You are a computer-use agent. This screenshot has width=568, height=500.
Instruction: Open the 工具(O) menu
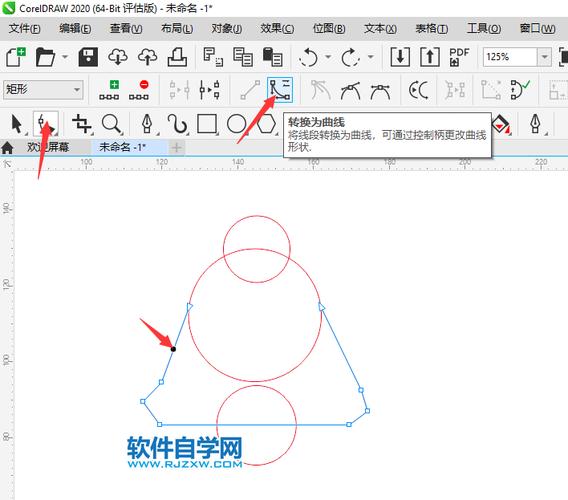(484, 28)
